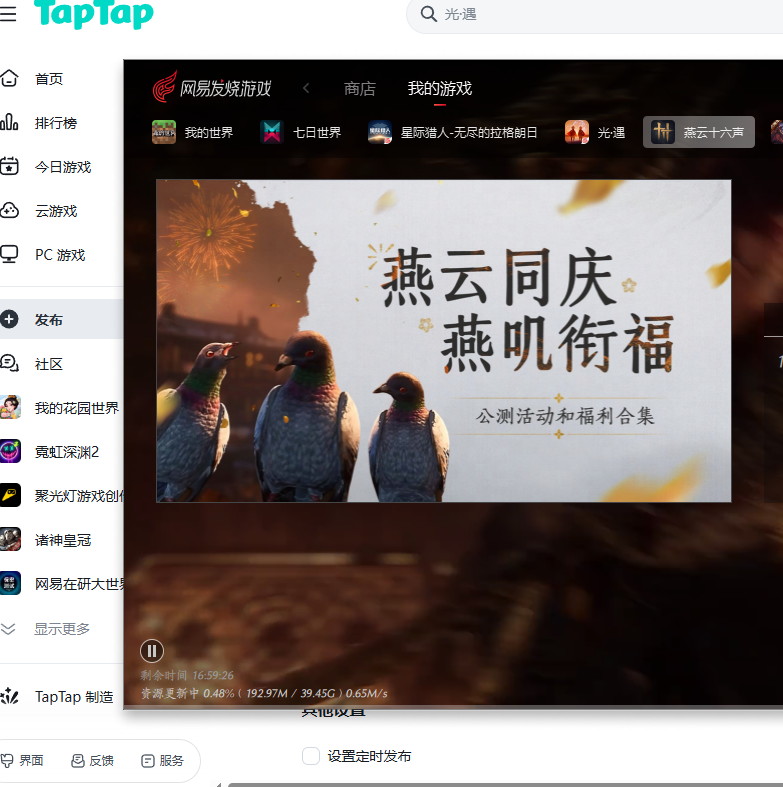Switch to 商店 tab in NetEase launcher
783x787 pixels.
(360, 89)
